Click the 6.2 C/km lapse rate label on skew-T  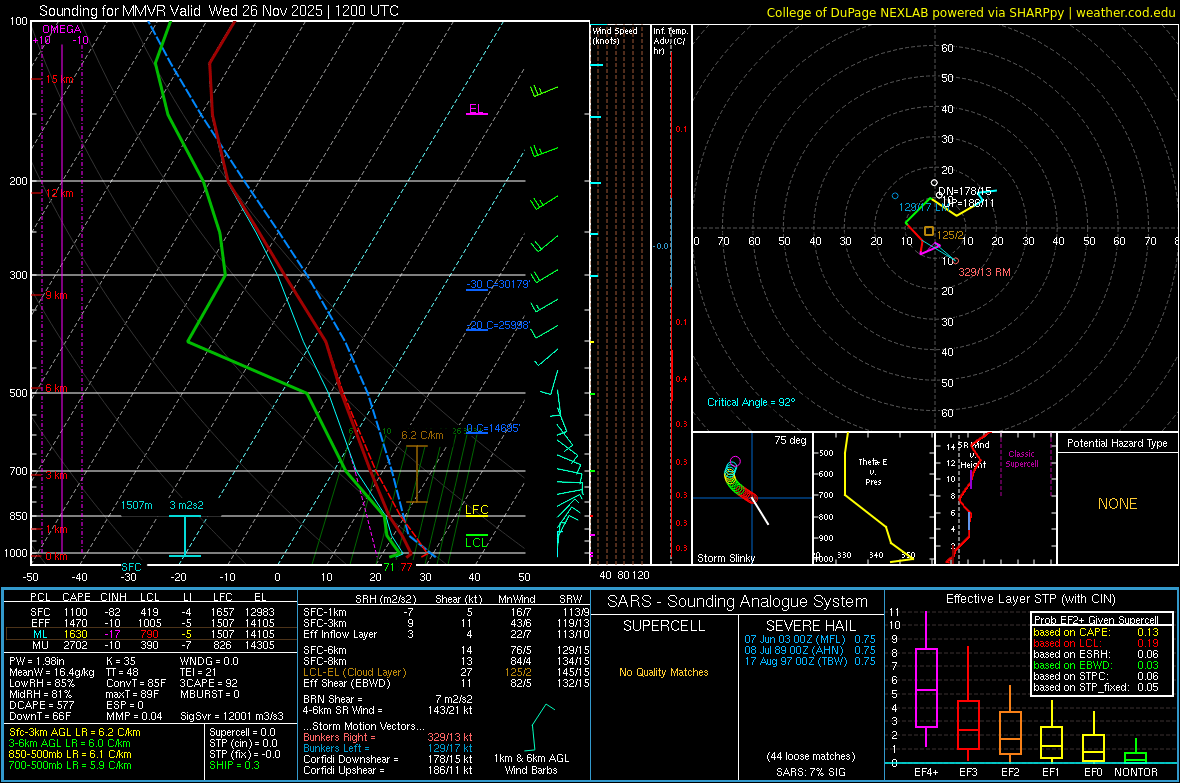pos(422,435)
